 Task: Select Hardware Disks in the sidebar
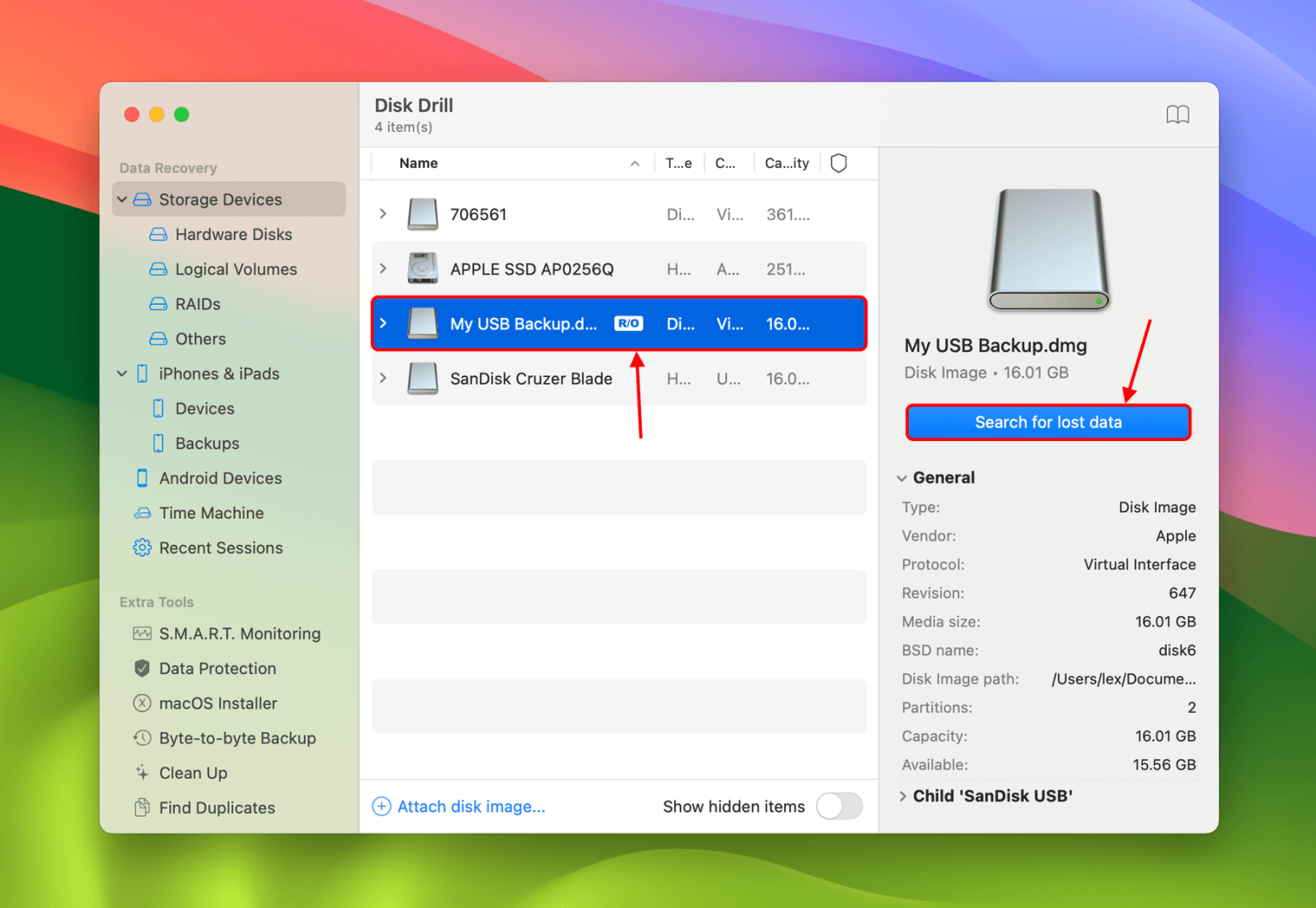pos(233,234)
